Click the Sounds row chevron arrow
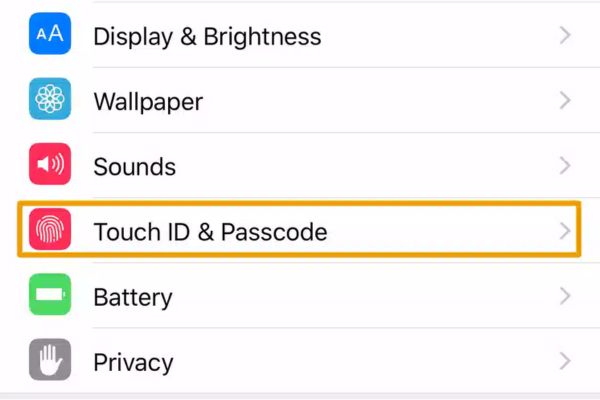 (565, 166)
